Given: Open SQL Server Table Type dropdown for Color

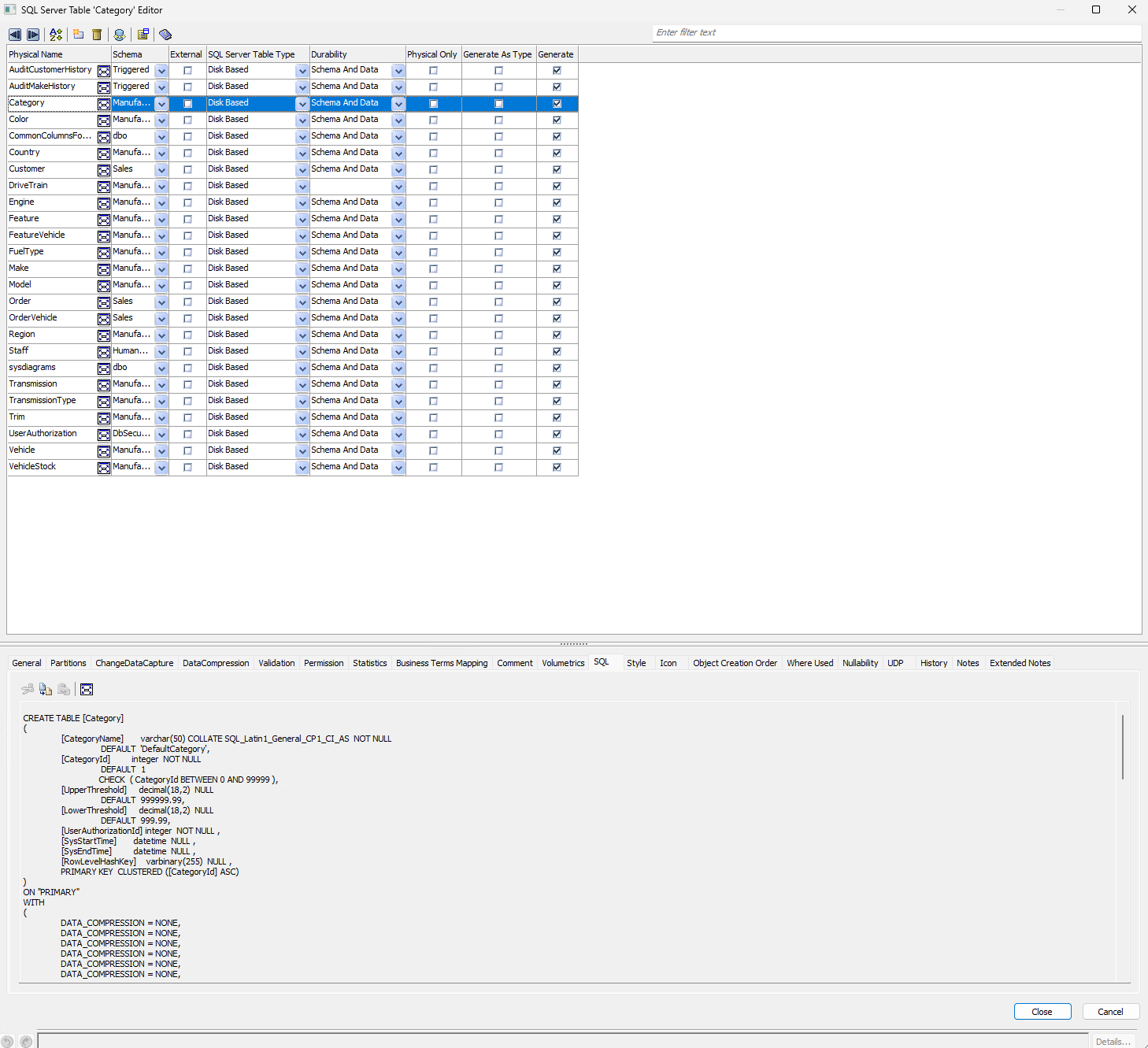Looking at the screenshot, I should coord(302,120).
